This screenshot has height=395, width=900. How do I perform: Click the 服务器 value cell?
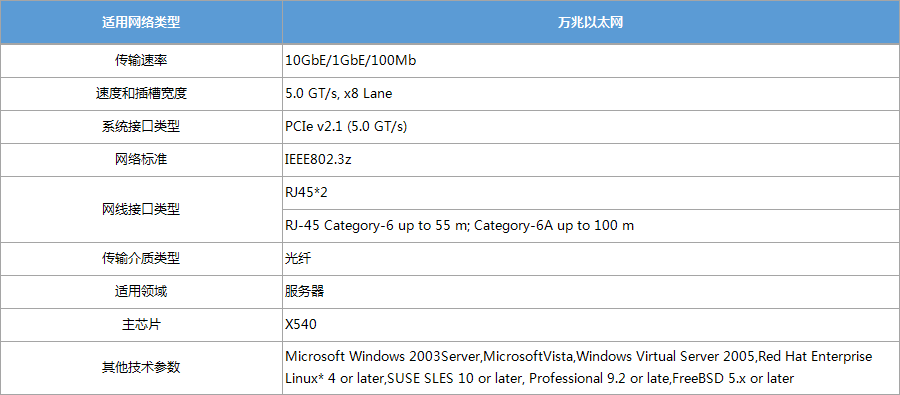(x=591, y=292)
